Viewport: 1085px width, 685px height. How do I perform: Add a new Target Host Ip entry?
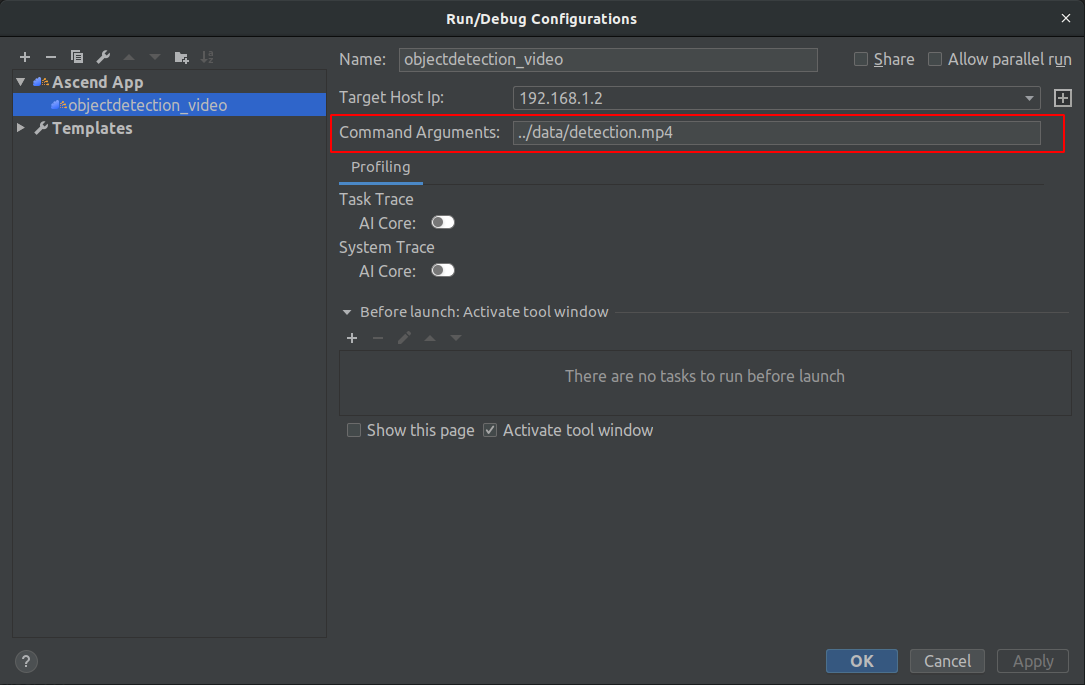tap(1062, 97)
